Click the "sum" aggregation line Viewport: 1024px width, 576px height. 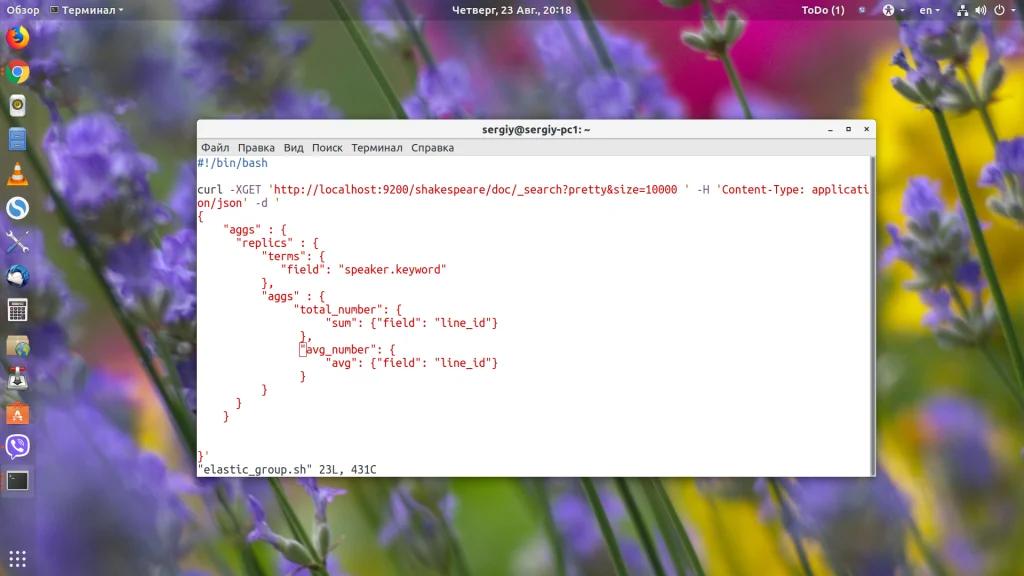411,323
